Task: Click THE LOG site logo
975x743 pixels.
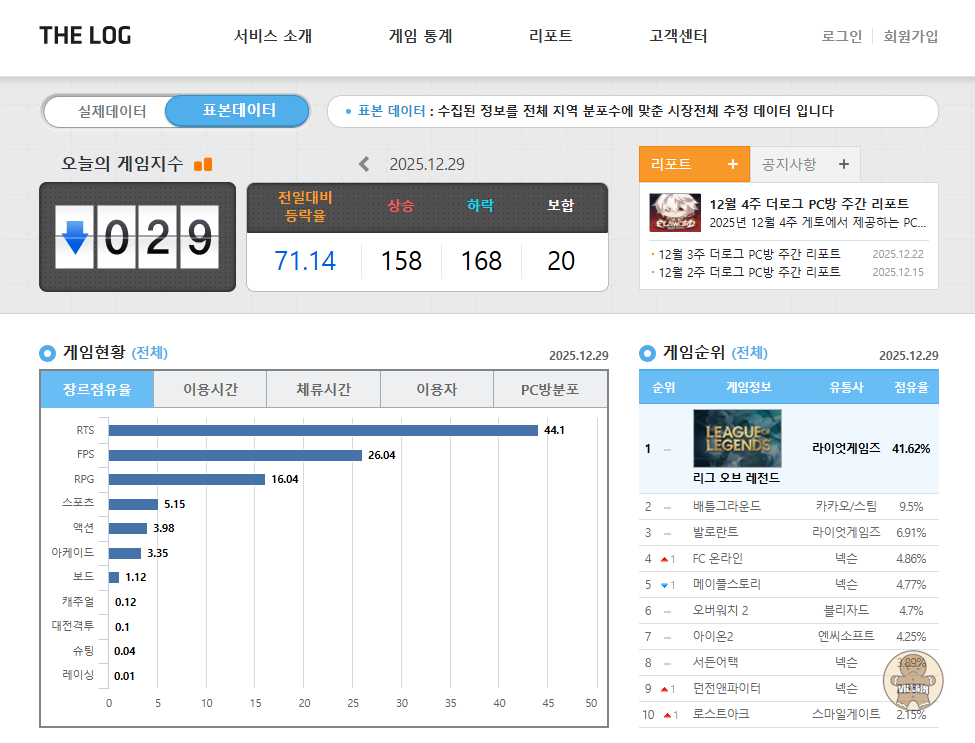Action: pyautogui.click(x=85, y=36)
